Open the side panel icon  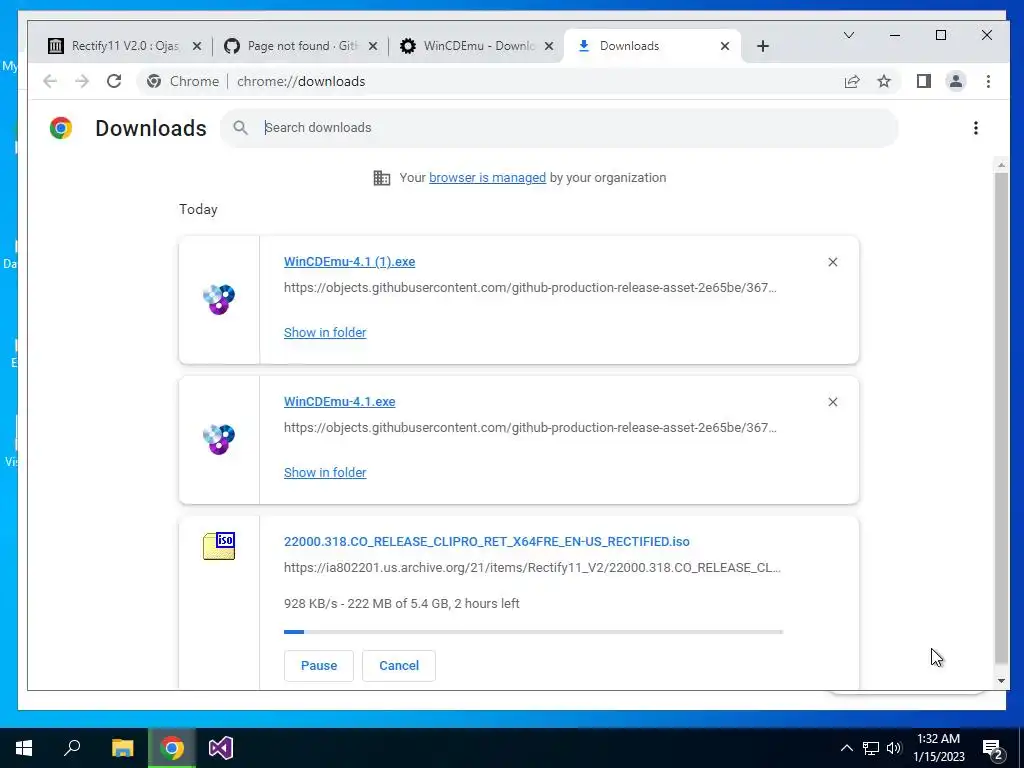point(923,81)
